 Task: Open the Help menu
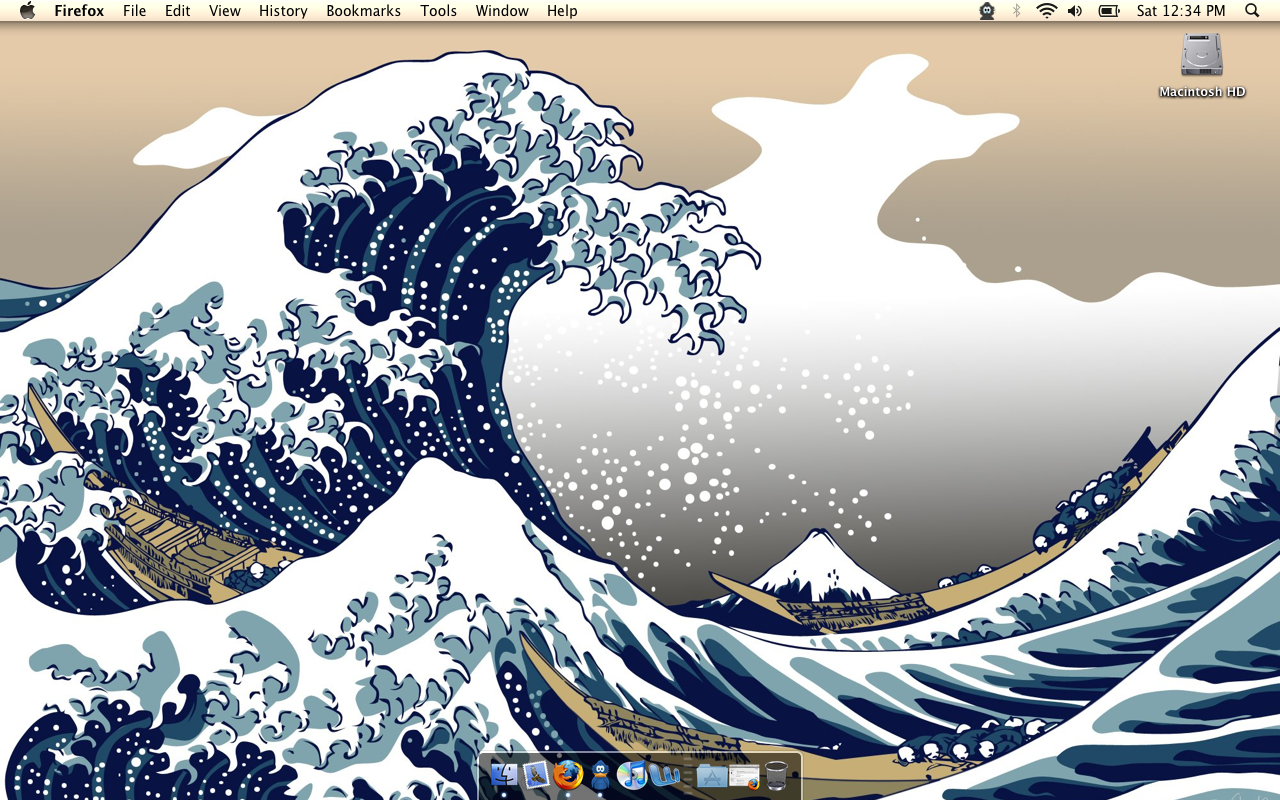(562, 11)
